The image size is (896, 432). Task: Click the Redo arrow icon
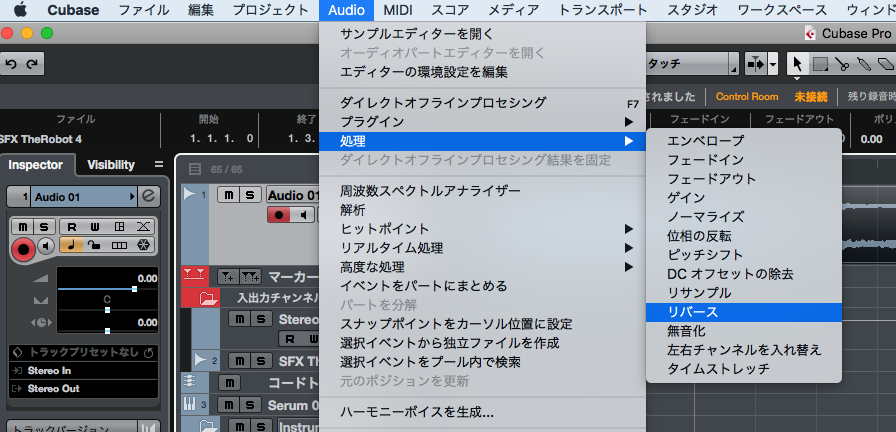pyautogui.click(x=33, y=64)
